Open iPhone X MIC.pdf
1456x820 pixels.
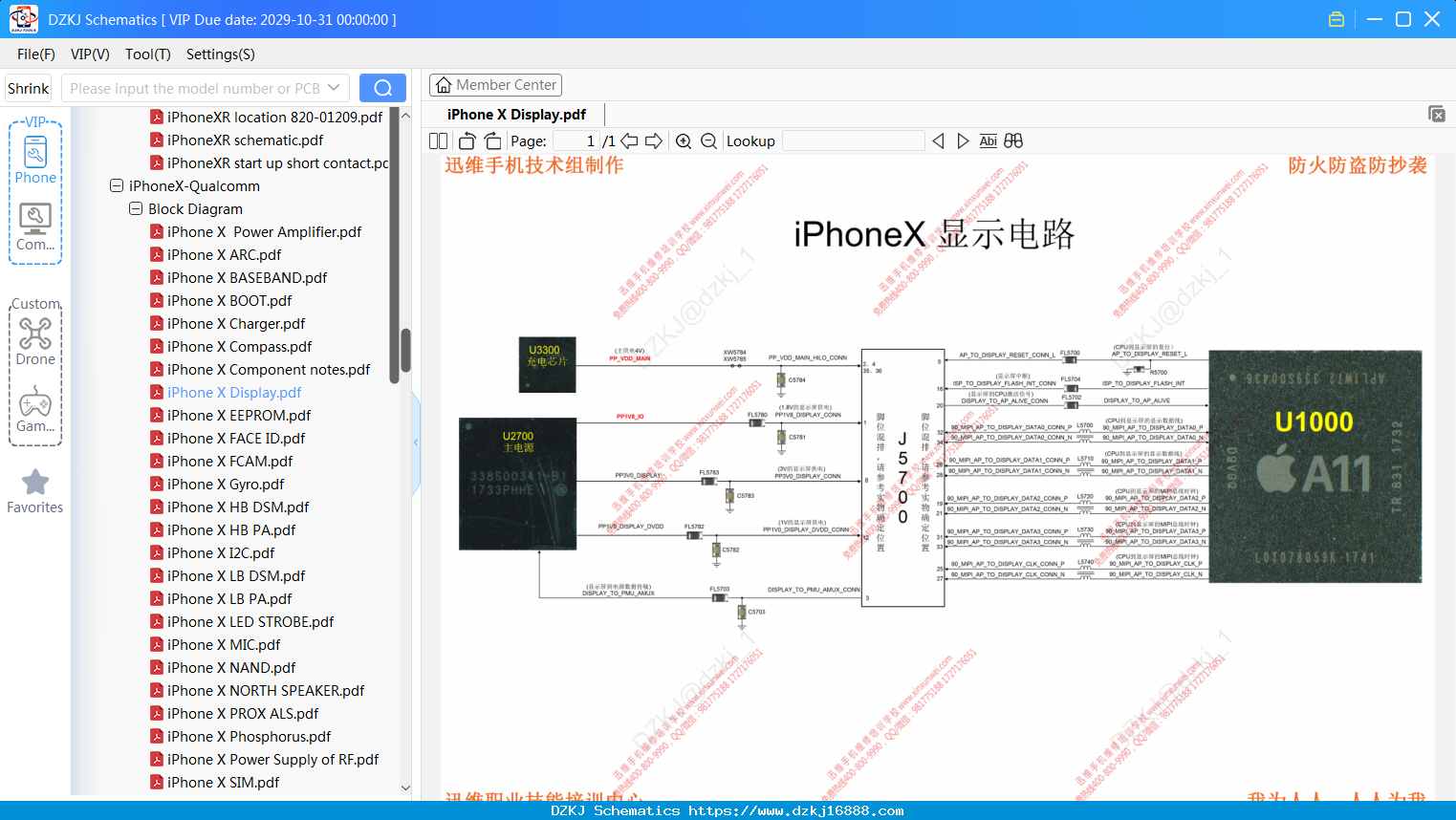pos(224,644)
